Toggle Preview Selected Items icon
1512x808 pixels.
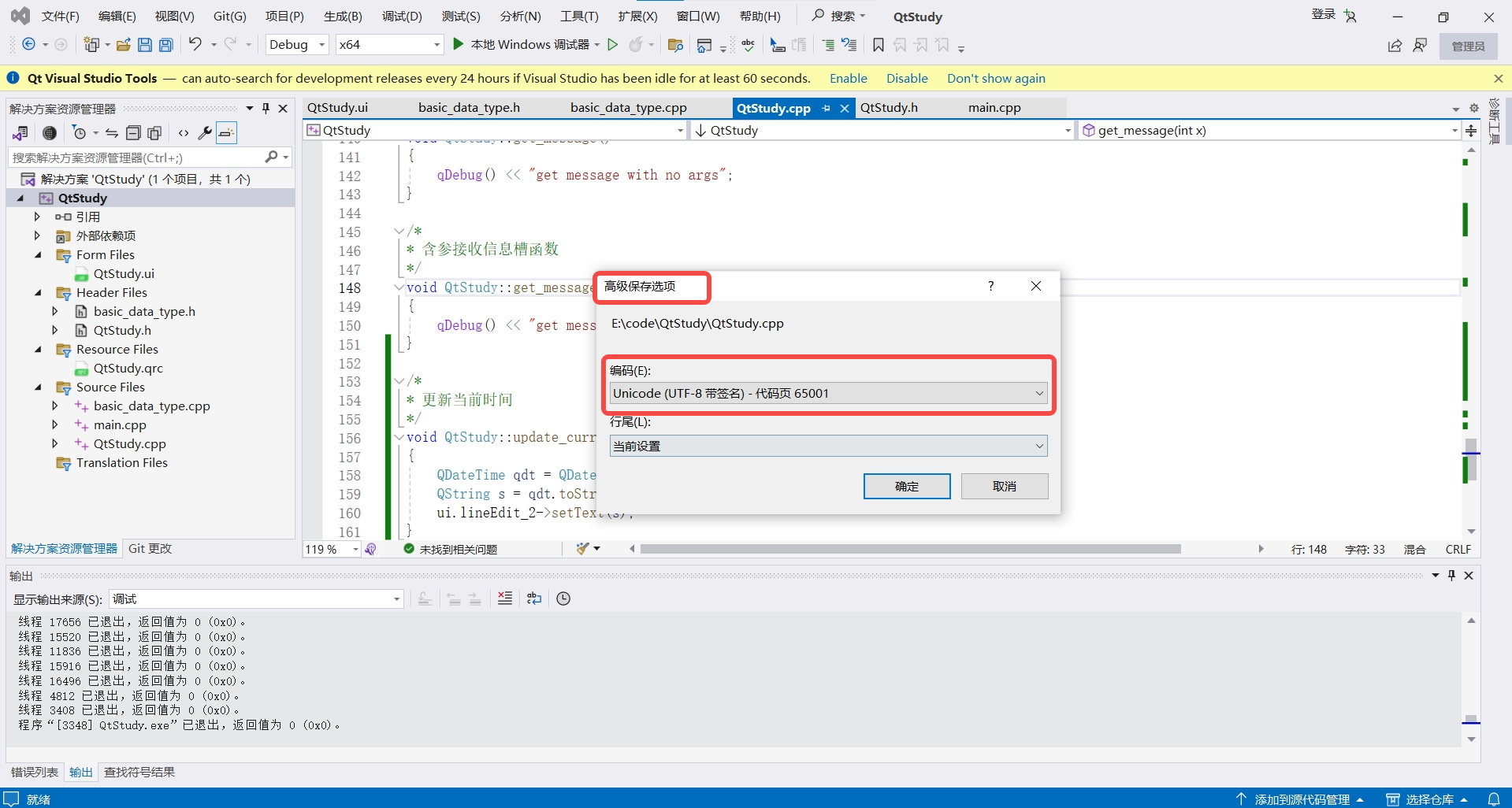[x=226, y=133]
